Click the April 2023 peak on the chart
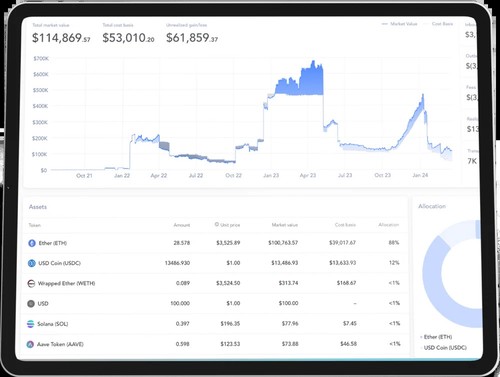Viewport: 500px width, 377px height. (313, 62)
